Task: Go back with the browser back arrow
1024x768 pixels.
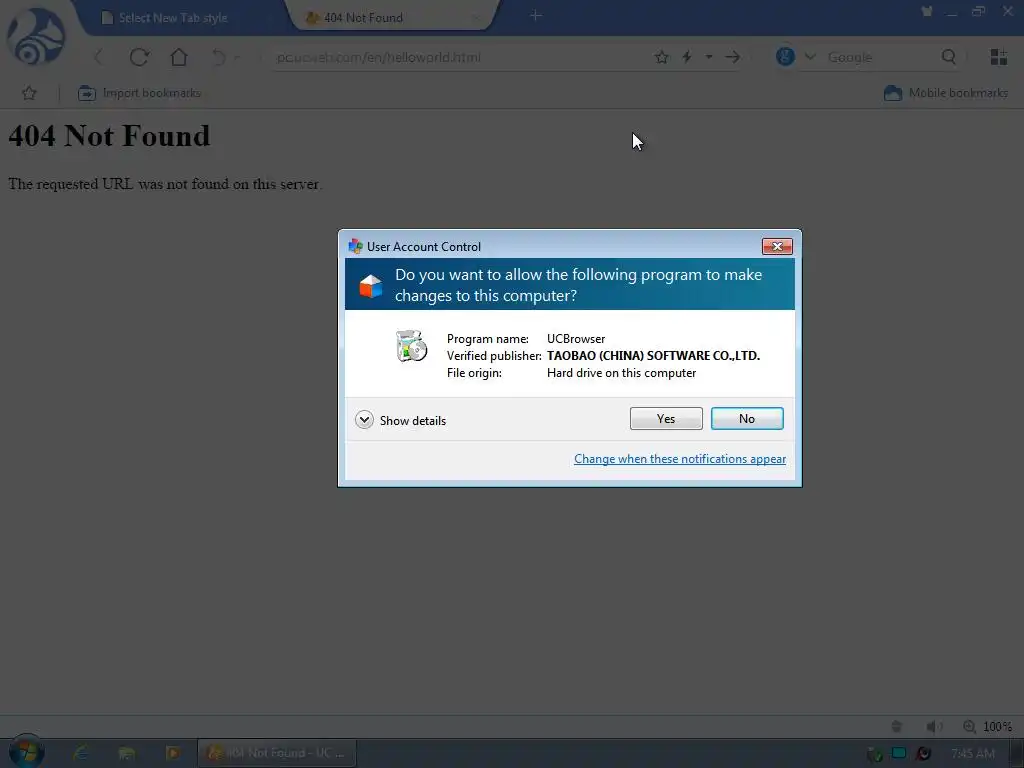Action: pyautogui.click(x=99, y=57)
